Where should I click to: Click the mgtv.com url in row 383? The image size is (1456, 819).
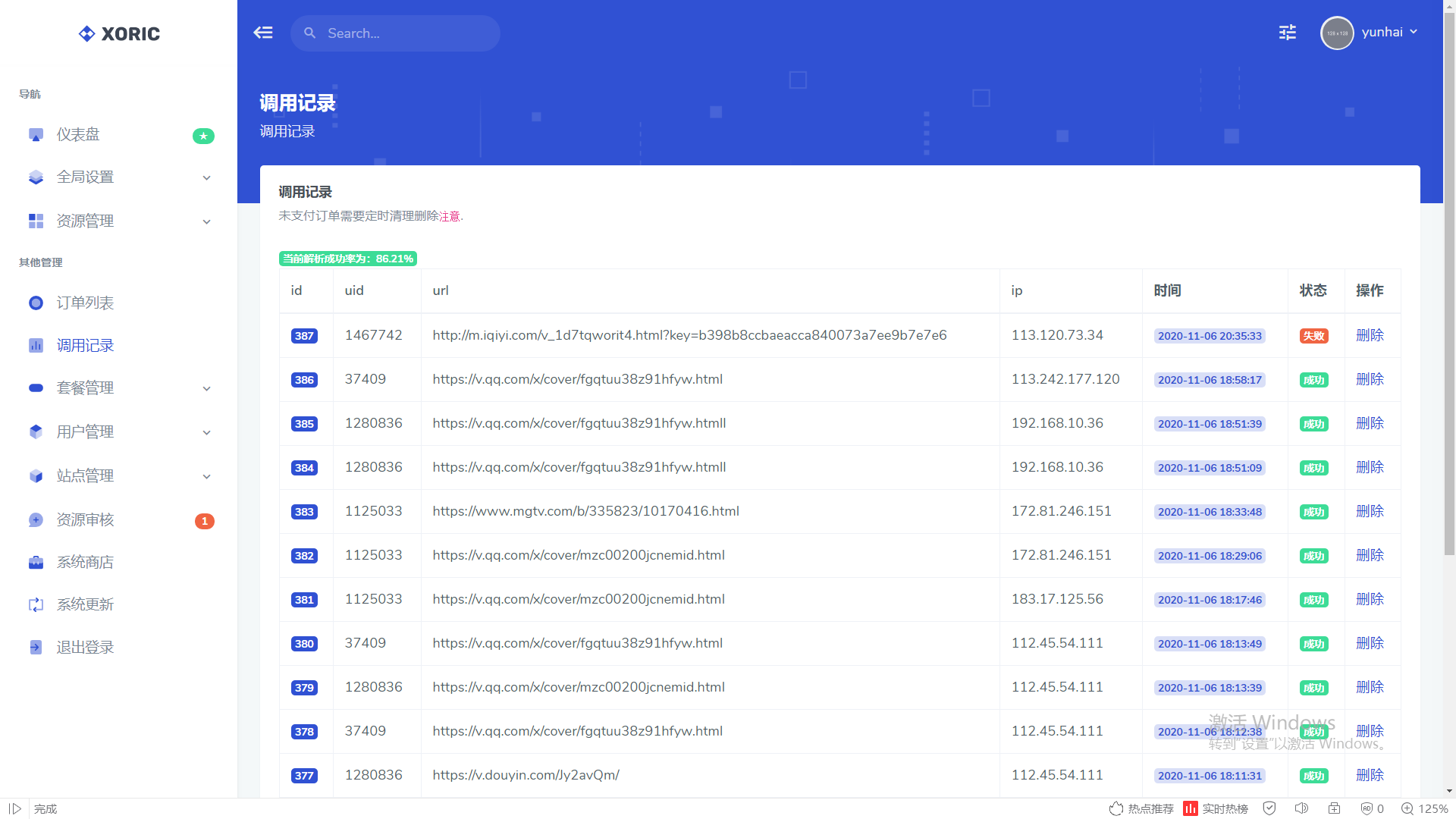585,511
